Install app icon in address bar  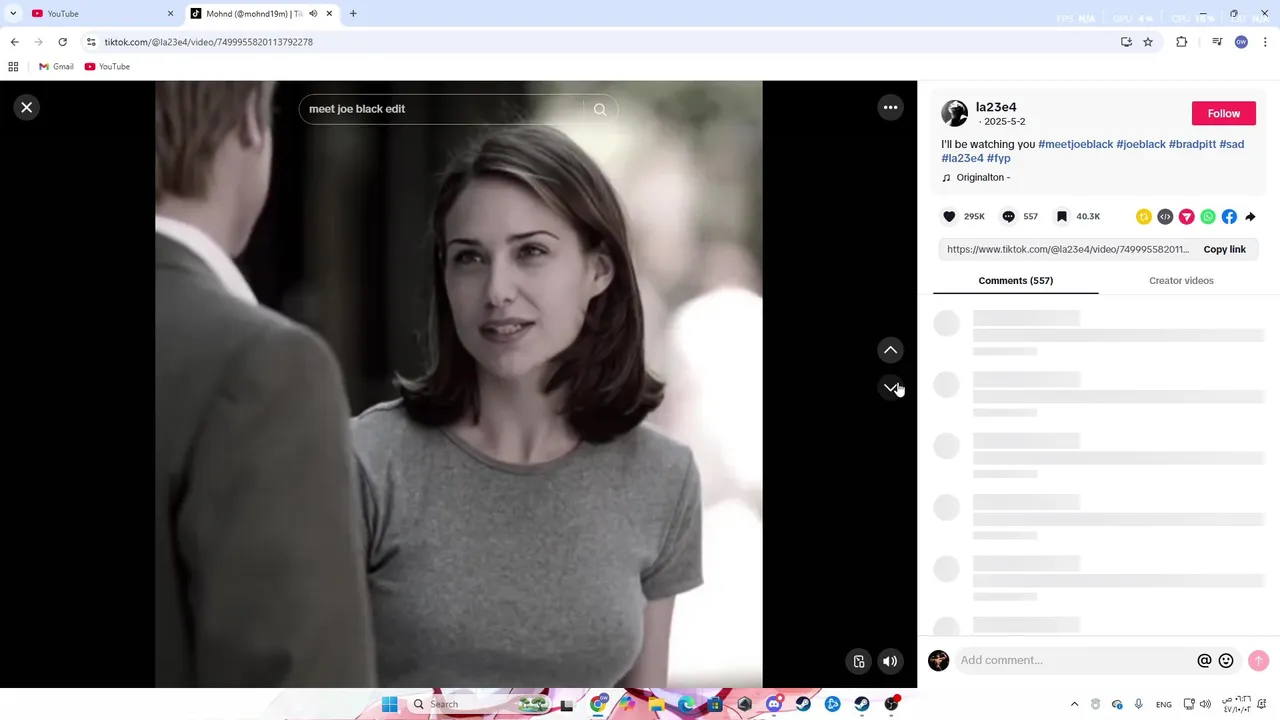click(1126, 42)
